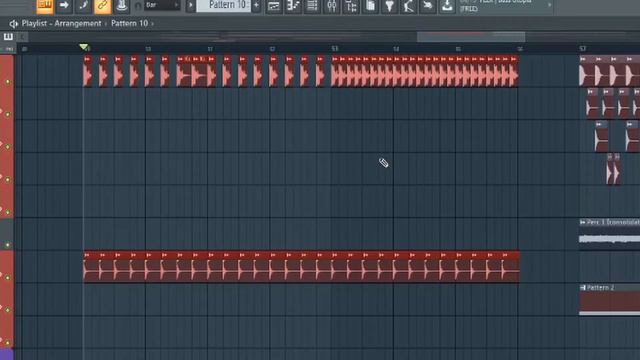
Task: Click the toolbar icon right of funnel
Action: click(409, 6)
